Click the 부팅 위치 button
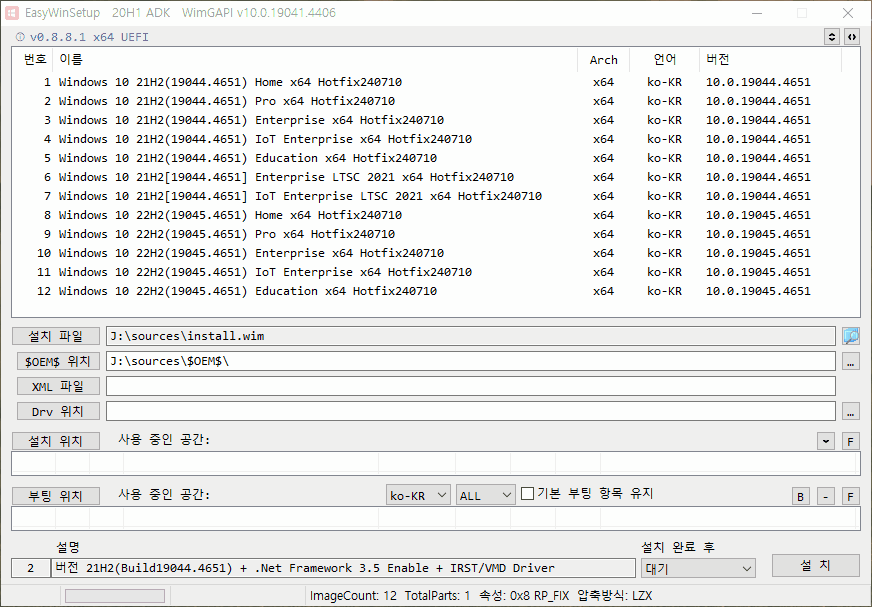 [x=56, y=496]
